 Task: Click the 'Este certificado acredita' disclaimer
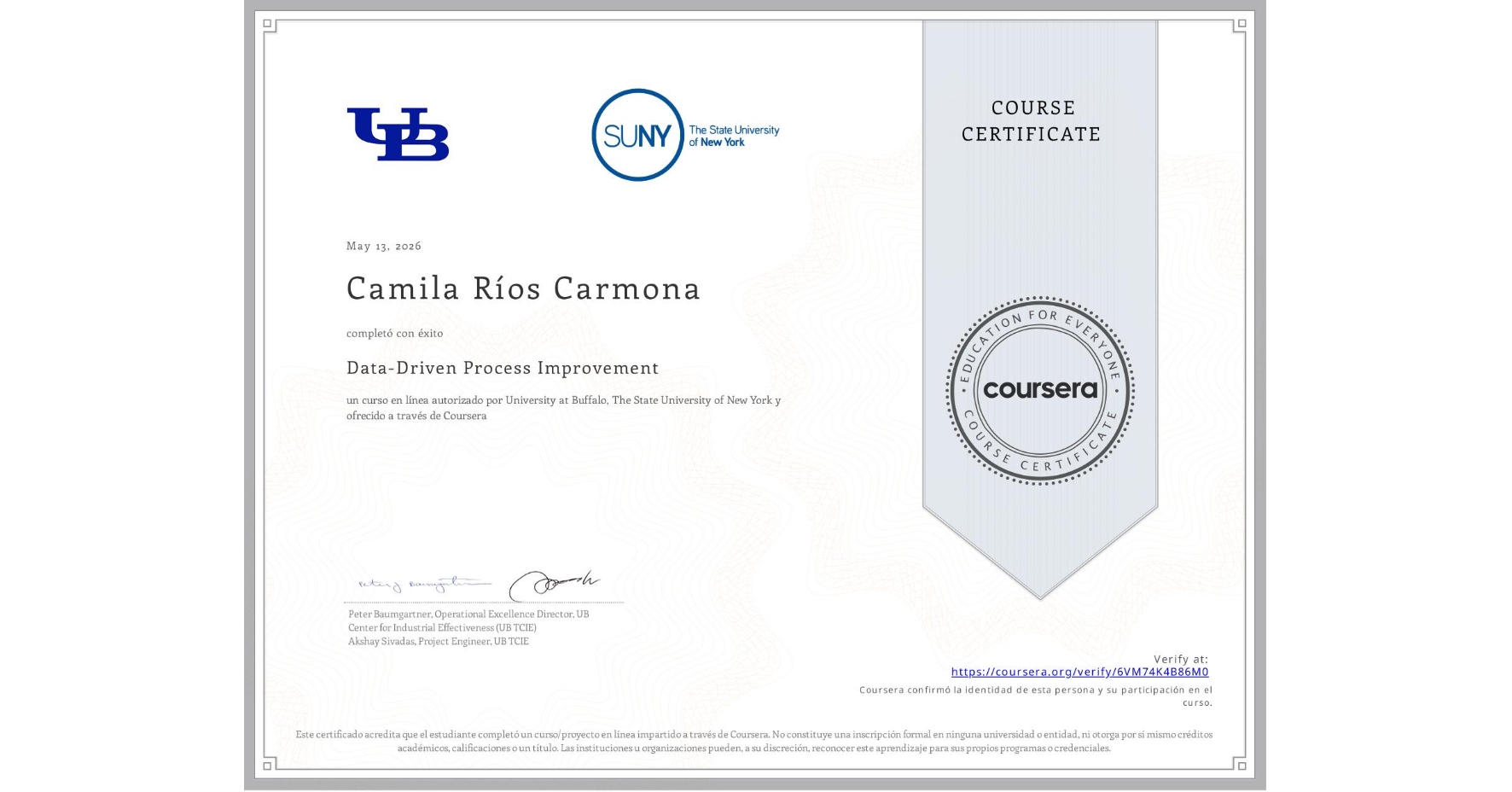[x=754, y=742]
